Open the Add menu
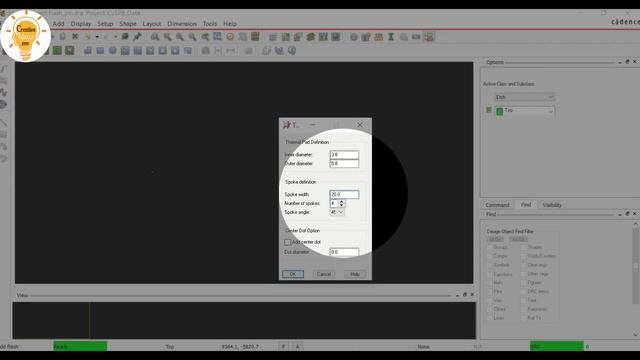 [58, 24]
